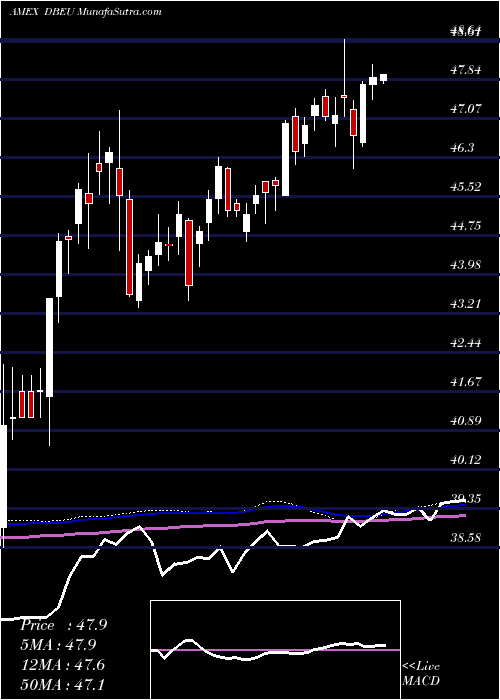Click the 47.07 price axis label

466,108
